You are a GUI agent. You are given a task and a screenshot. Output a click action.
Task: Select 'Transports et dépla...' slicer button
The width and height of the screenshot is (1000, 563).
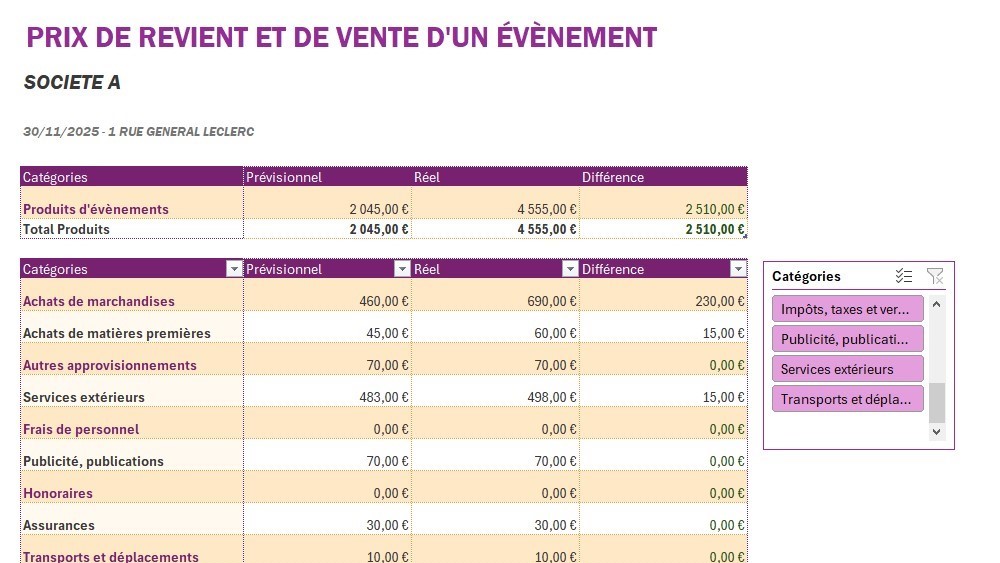click(847, 399)
